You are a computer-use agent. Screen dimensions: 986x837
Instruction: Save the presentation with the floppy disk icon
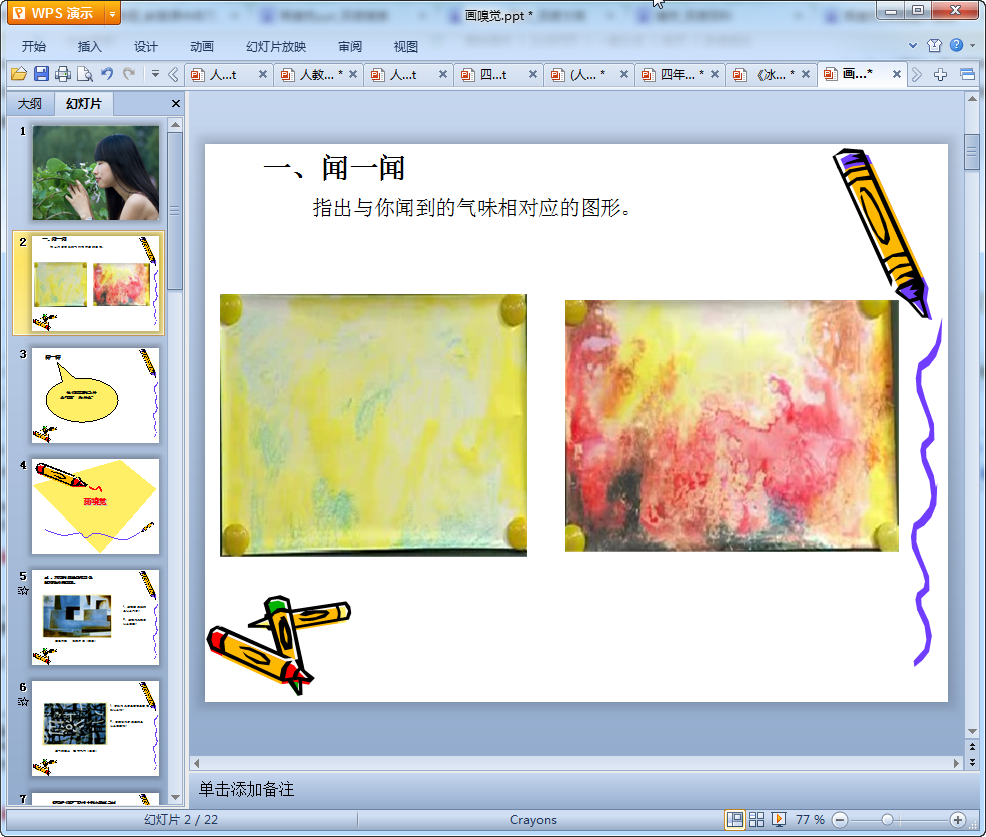(41, 74)
